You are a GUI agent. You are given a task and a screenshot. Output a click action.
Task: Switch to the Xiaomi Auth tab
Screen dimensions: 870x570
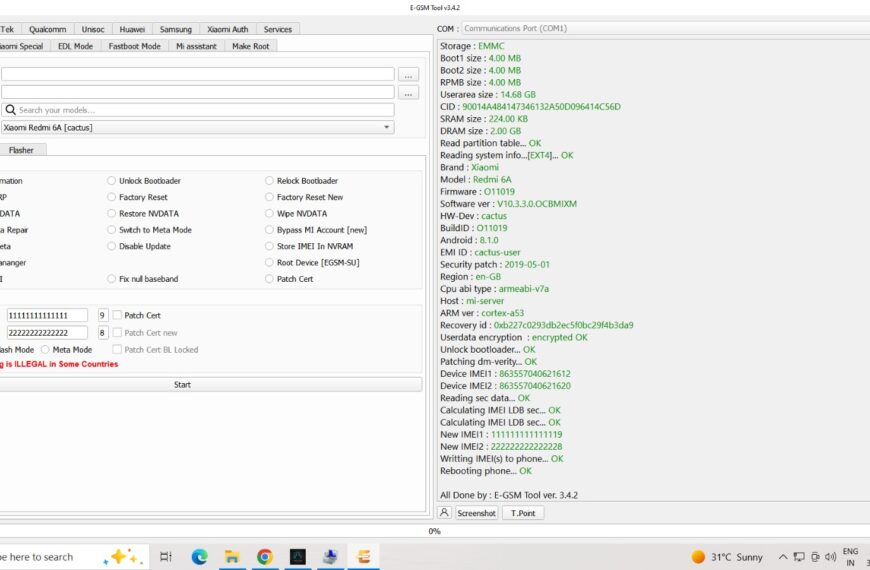[227, 29]
